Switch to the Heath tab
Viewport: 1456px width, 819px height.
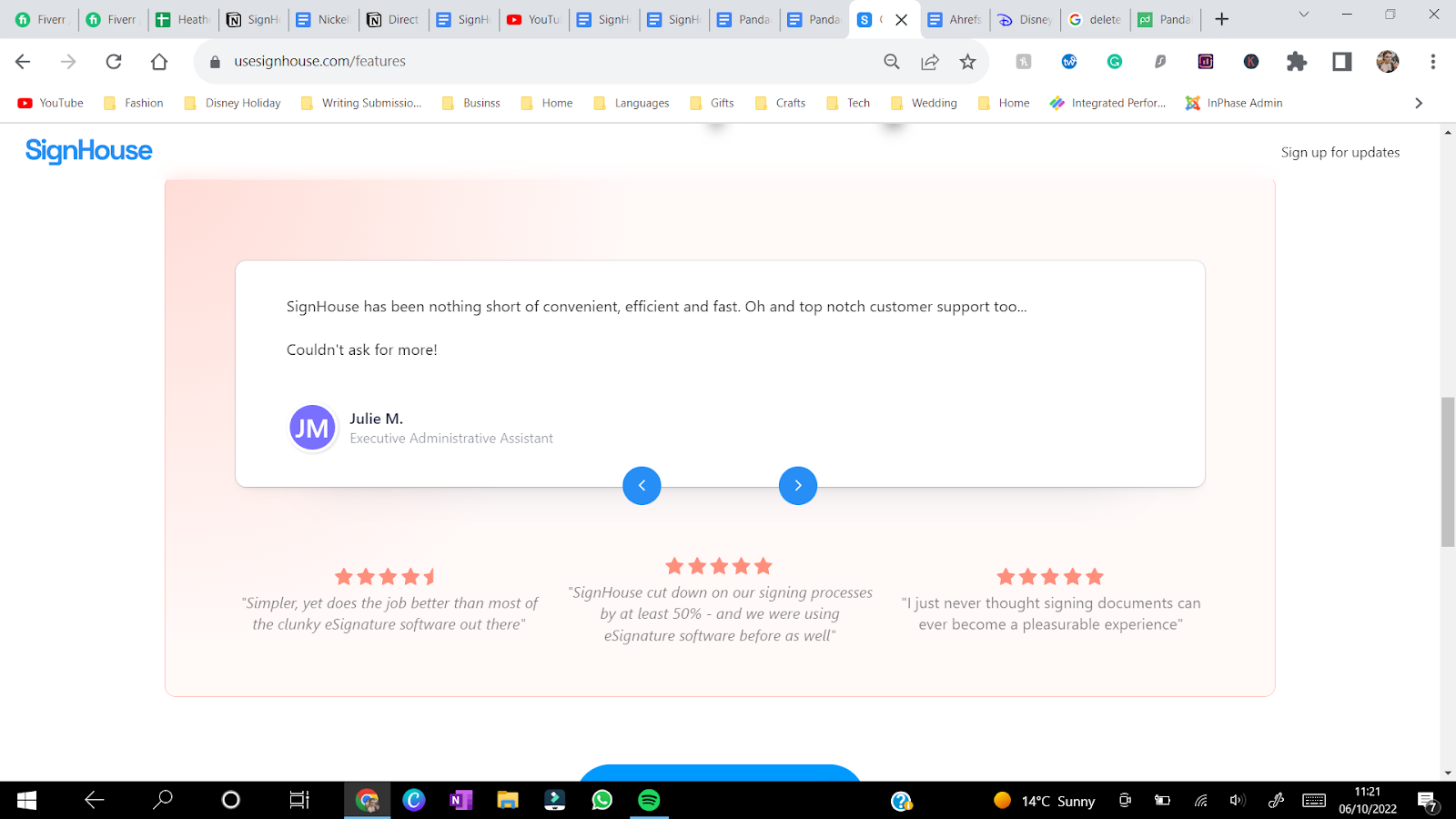click(x=183, y=19)
